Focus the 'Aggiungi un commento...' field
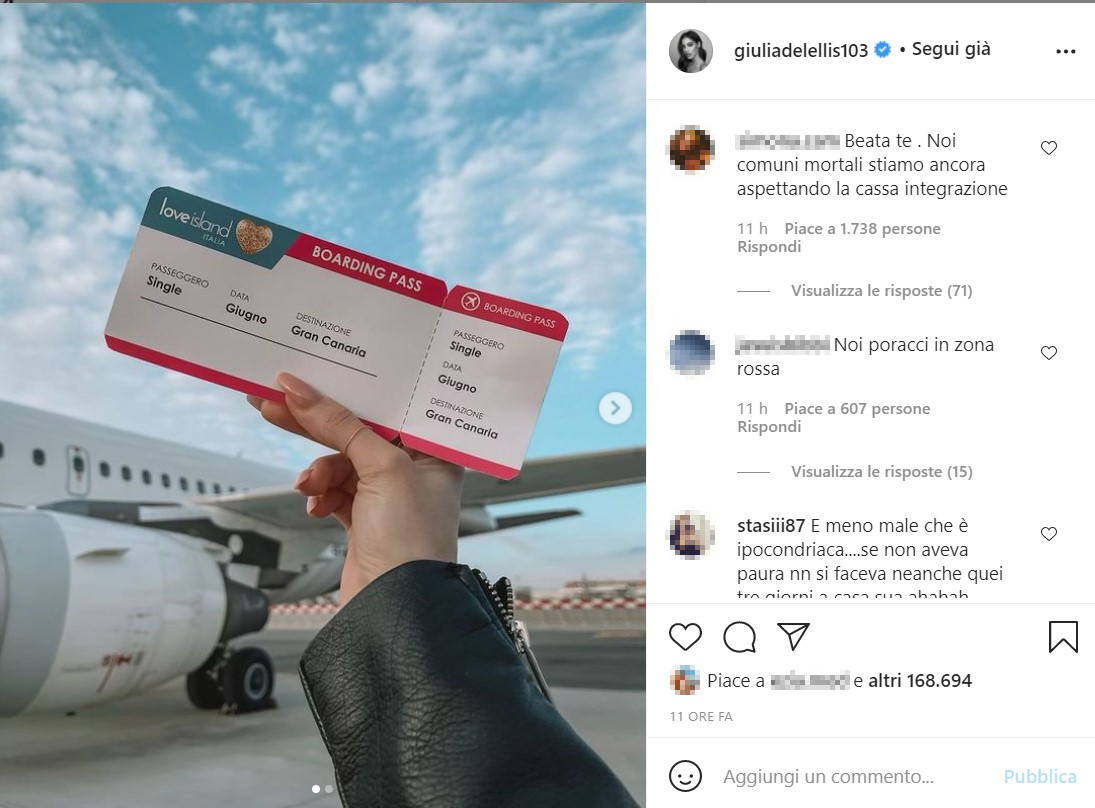The image size is (1095, 808). click(828, 777)
